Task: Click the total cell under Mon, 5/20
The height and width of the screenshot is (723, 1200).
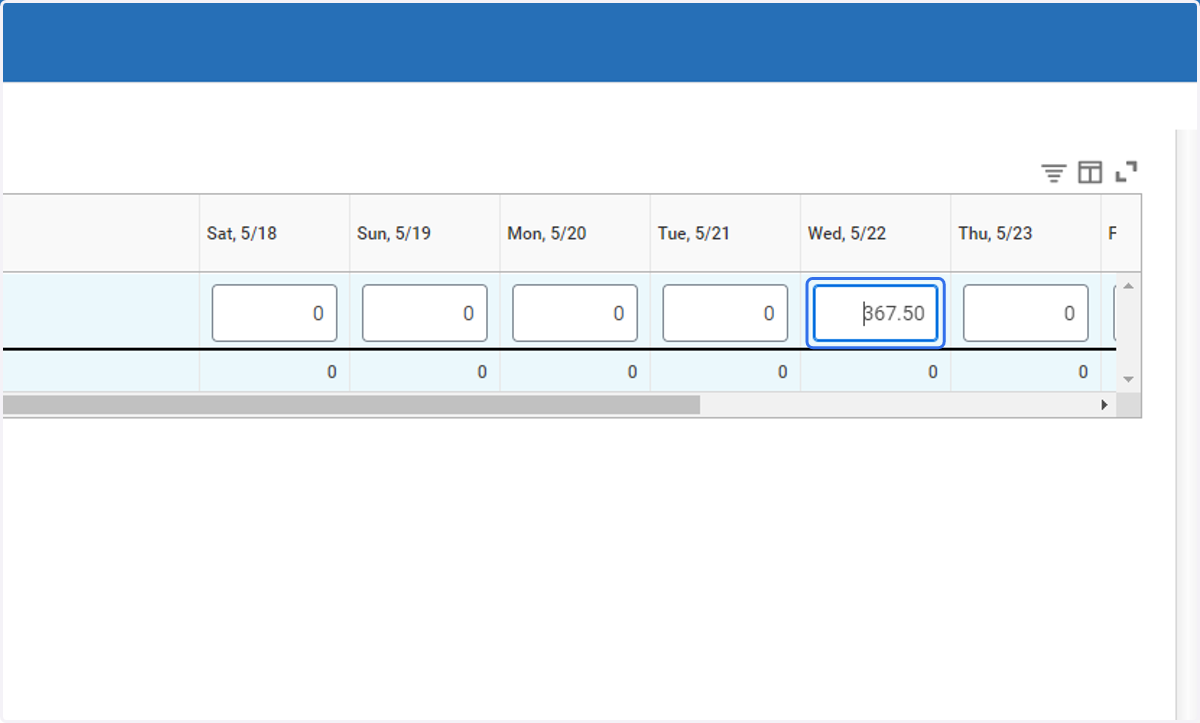Action: 575,372
